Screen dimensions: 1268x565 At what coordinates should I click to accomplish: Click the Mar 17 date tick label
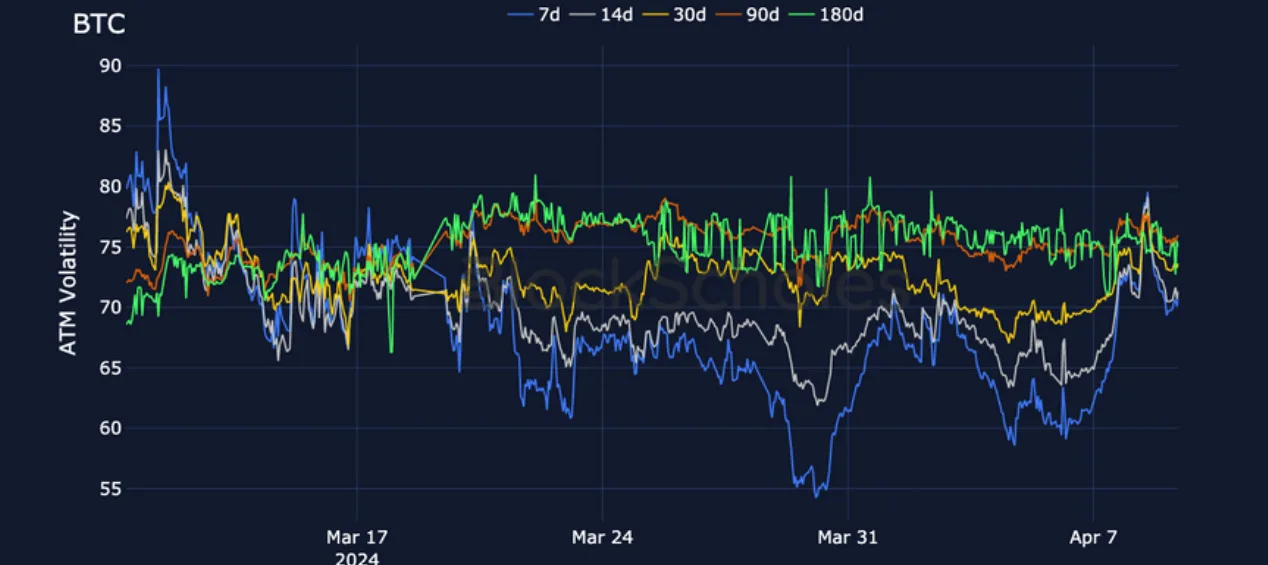tap(357, 538)
